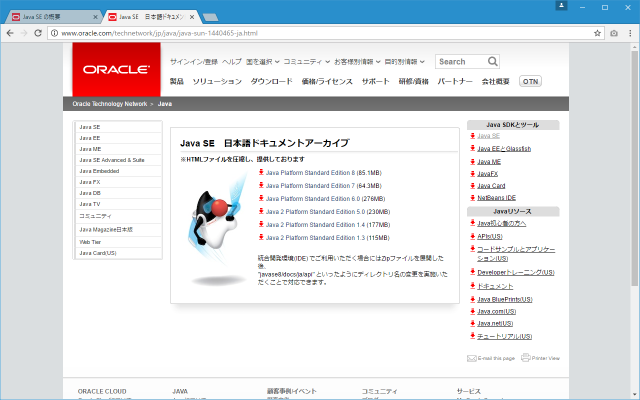
Task: Click the Duke mascot image
Action: pos(217,229)
